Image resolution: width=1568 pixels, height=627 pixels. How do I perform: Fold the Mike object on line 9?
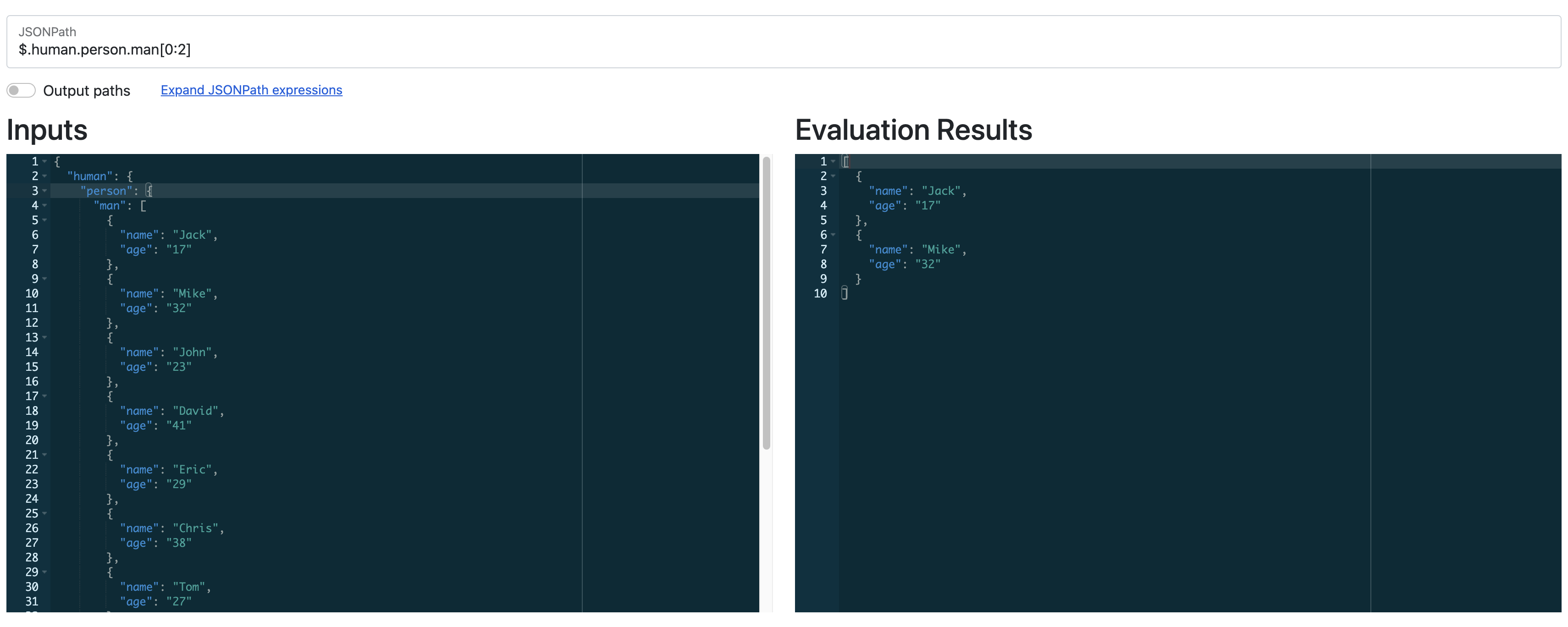pos(45,279)
